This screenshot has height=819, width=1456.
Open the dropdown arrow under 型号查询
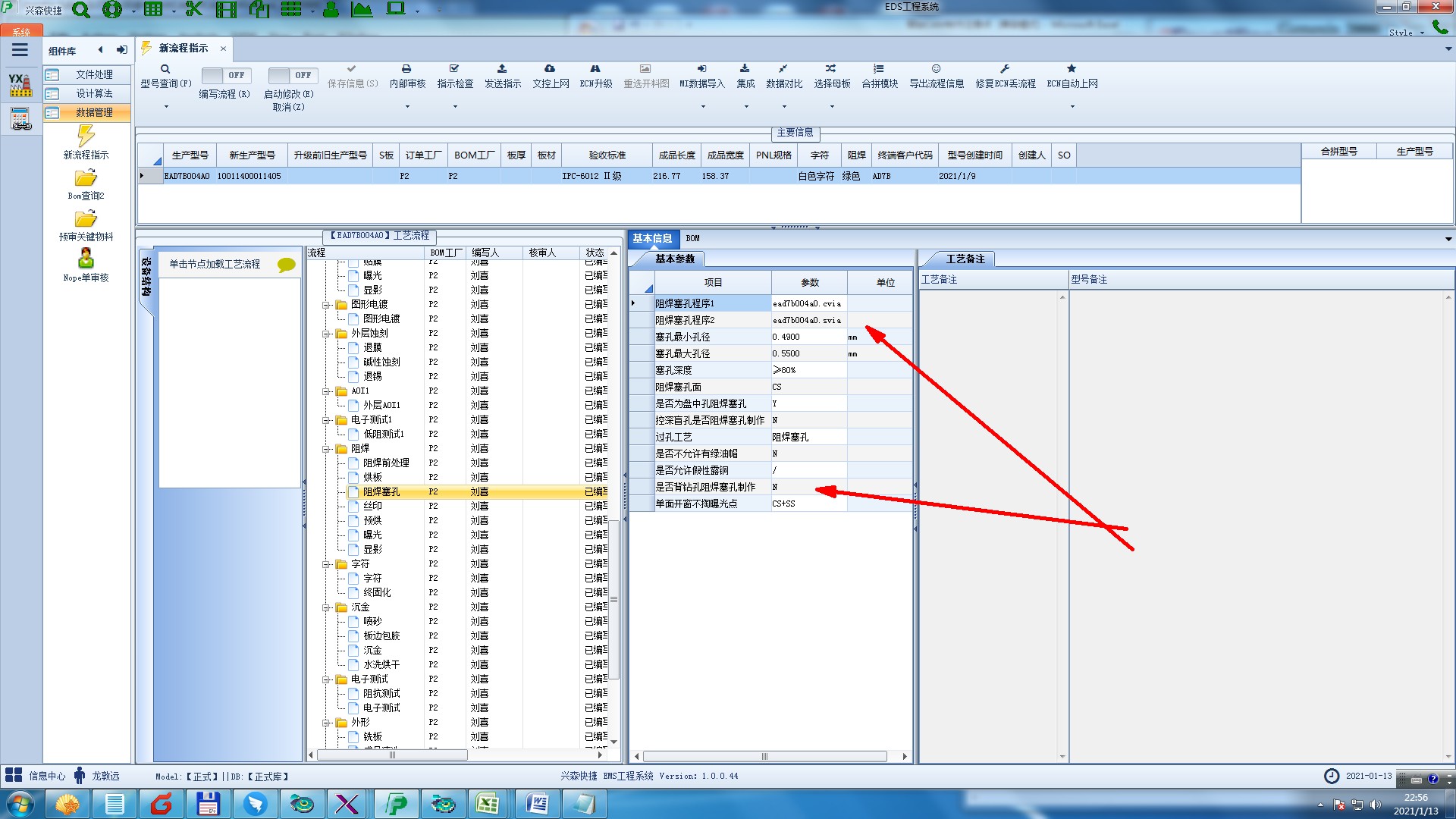click(166, 106)
